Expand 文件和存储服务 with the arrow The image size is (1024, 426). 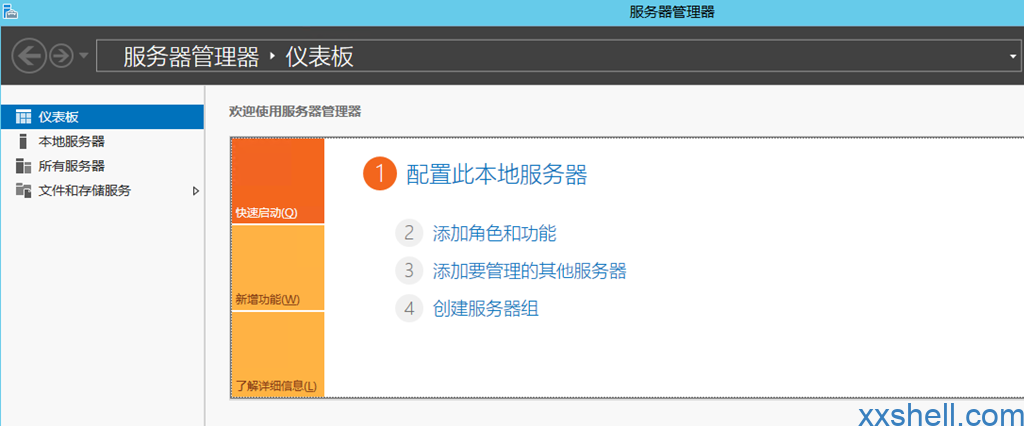195,191
